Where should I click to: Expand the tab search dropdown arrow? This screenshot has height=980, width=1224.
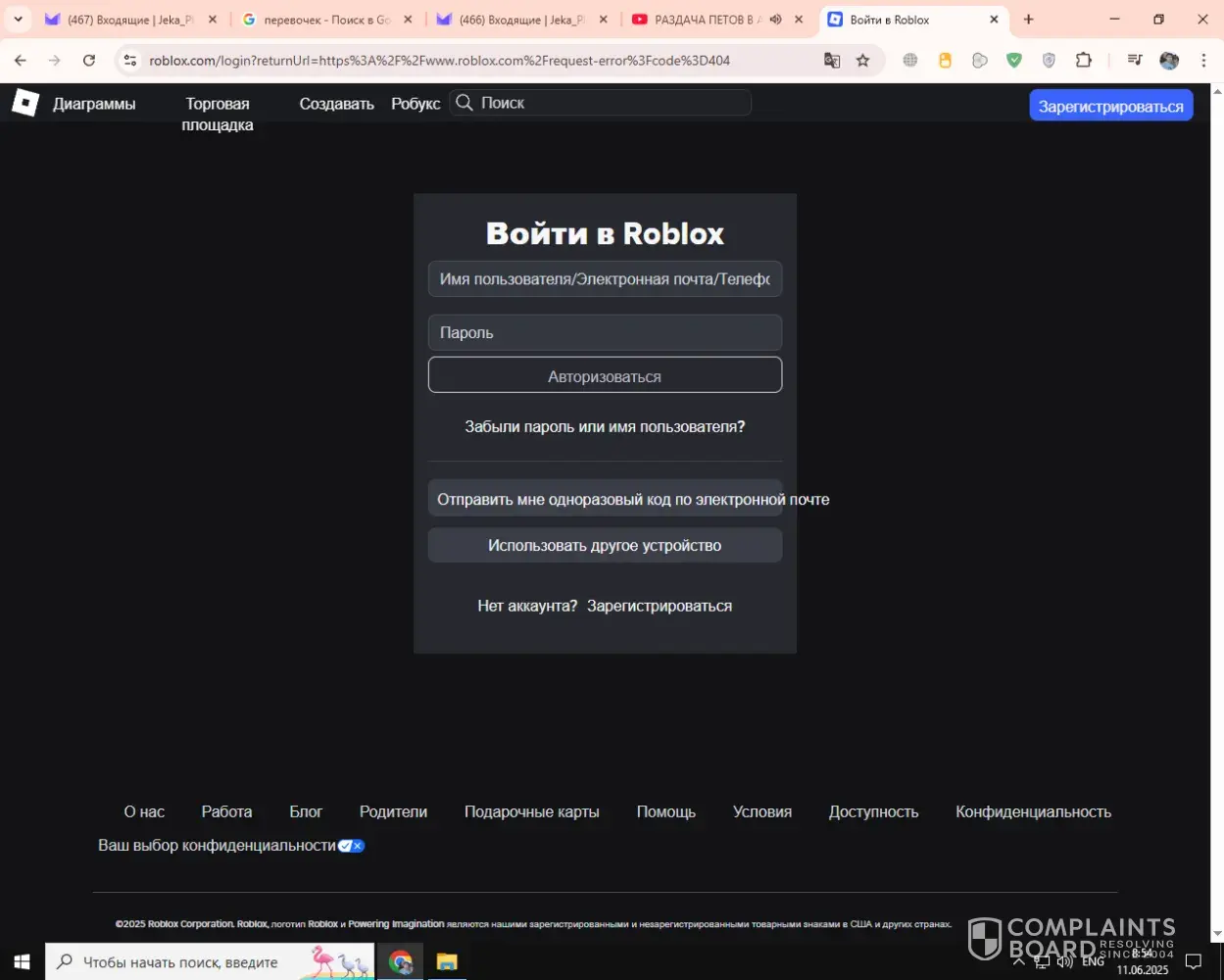click(x=18, y=20)
